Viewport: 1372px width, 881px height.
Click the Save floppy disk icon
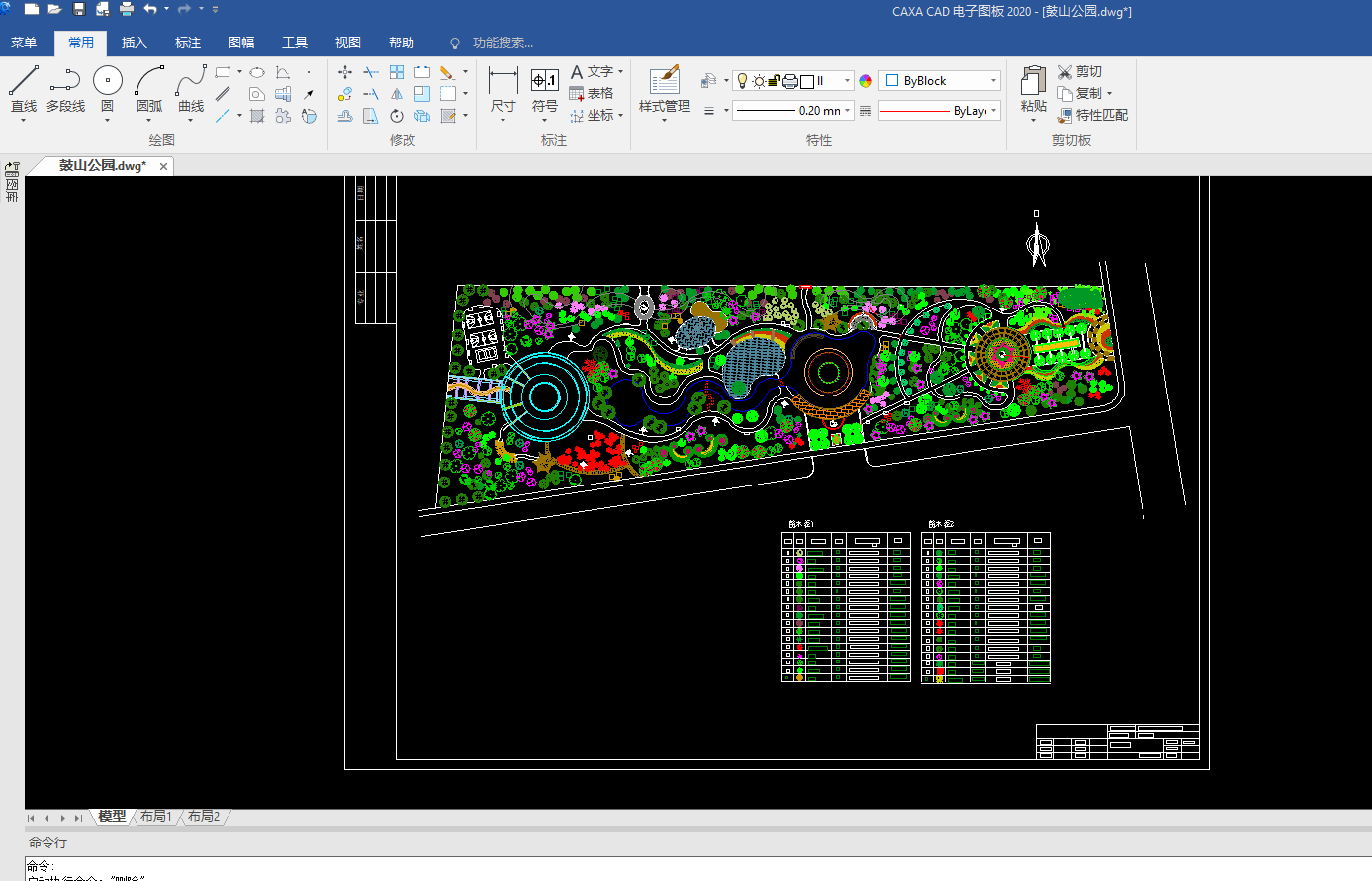pos(79,10)
